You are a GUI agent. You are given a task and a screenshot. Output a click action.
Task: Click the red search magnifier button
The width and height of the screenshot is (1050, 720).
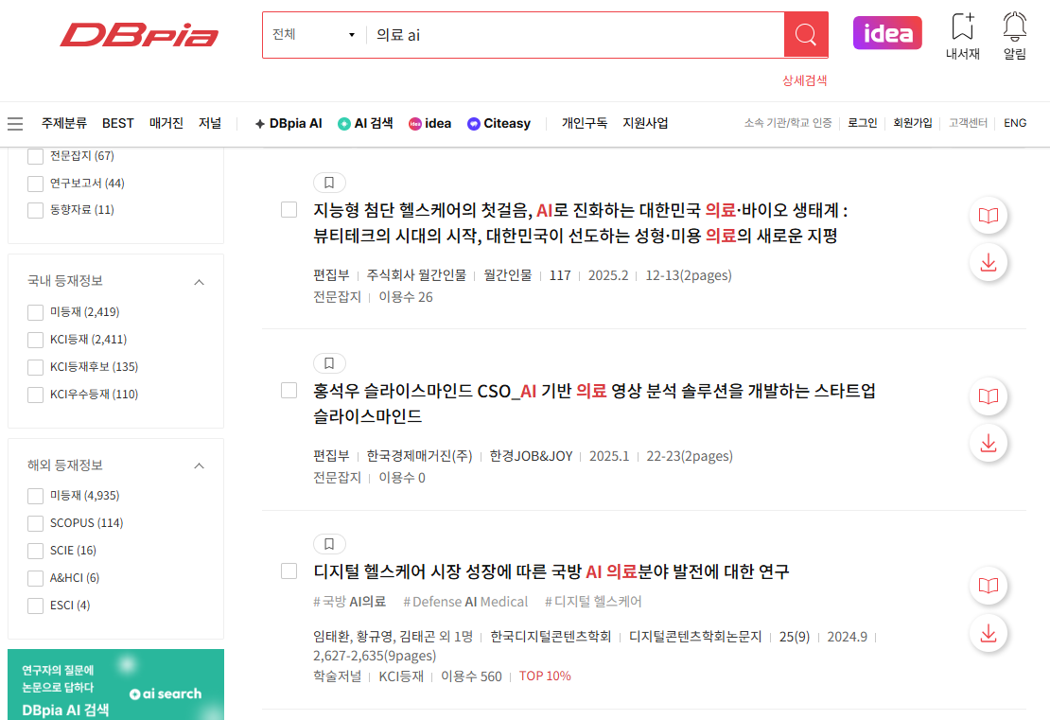click(x=806, y=35)
